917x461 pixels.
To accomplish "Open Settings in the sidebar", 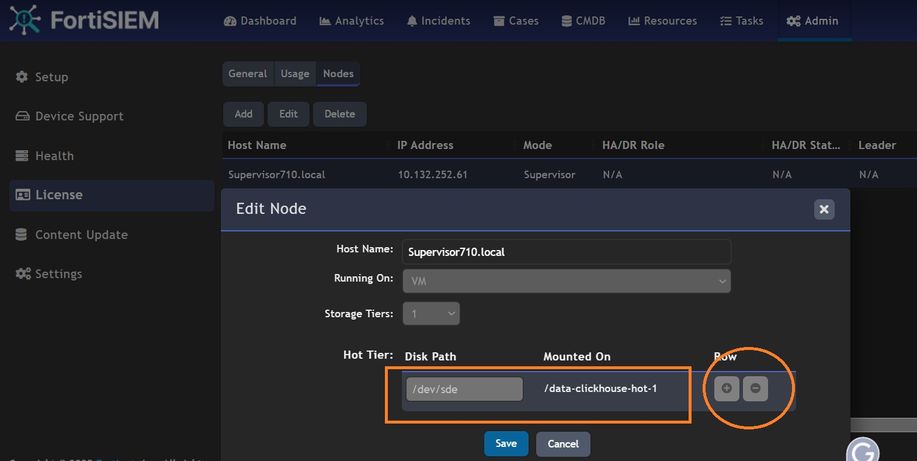I will 49,274.
